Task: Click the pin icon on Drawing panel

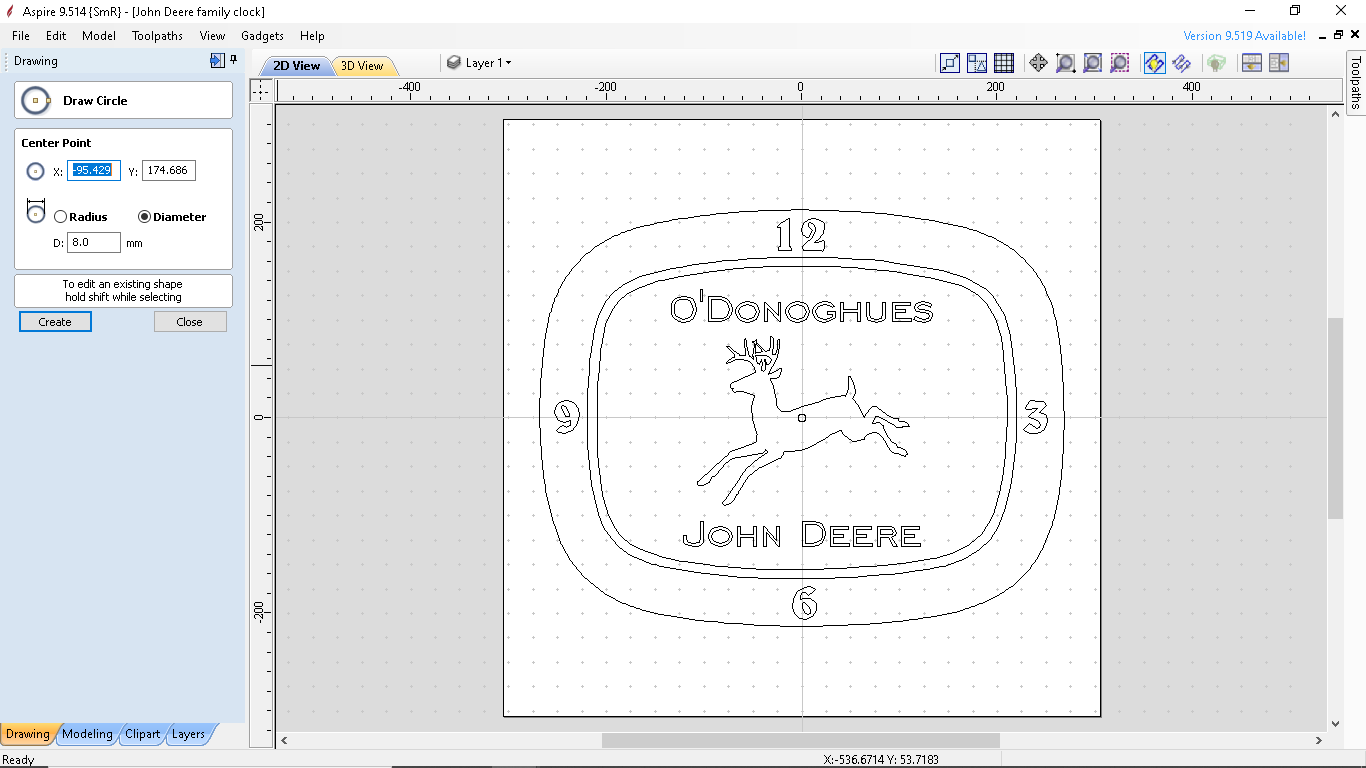Action: pyautogui.click(x=234, y=60)
